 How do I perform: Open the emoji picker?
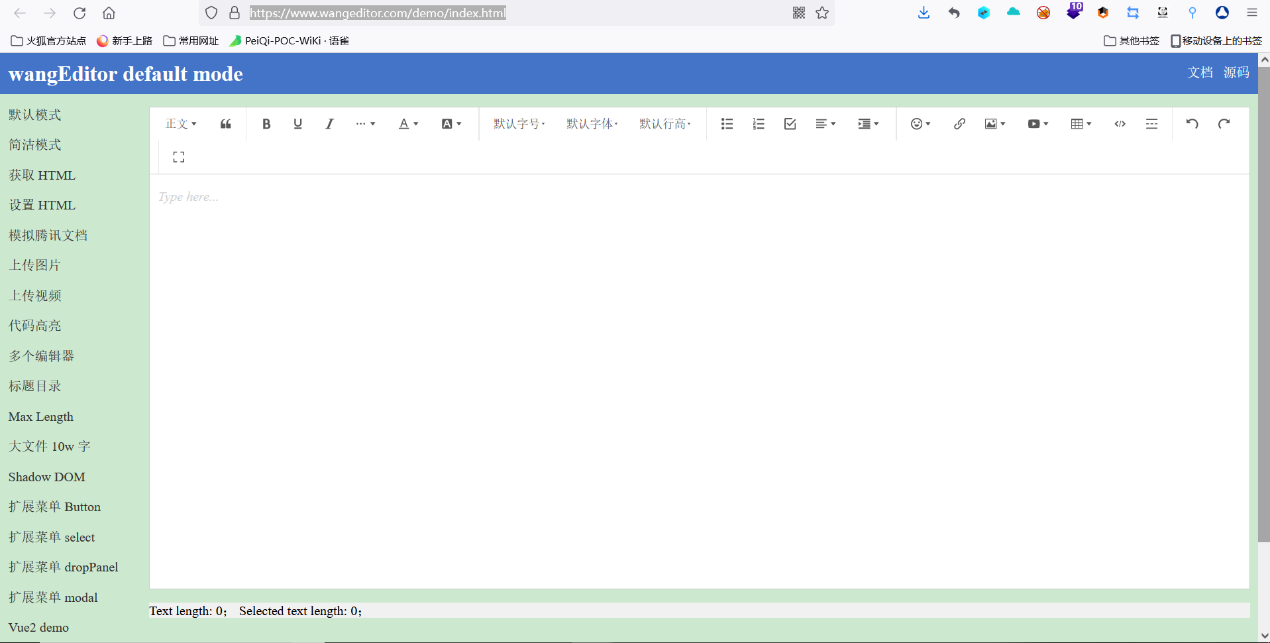(x=920, y=124)
